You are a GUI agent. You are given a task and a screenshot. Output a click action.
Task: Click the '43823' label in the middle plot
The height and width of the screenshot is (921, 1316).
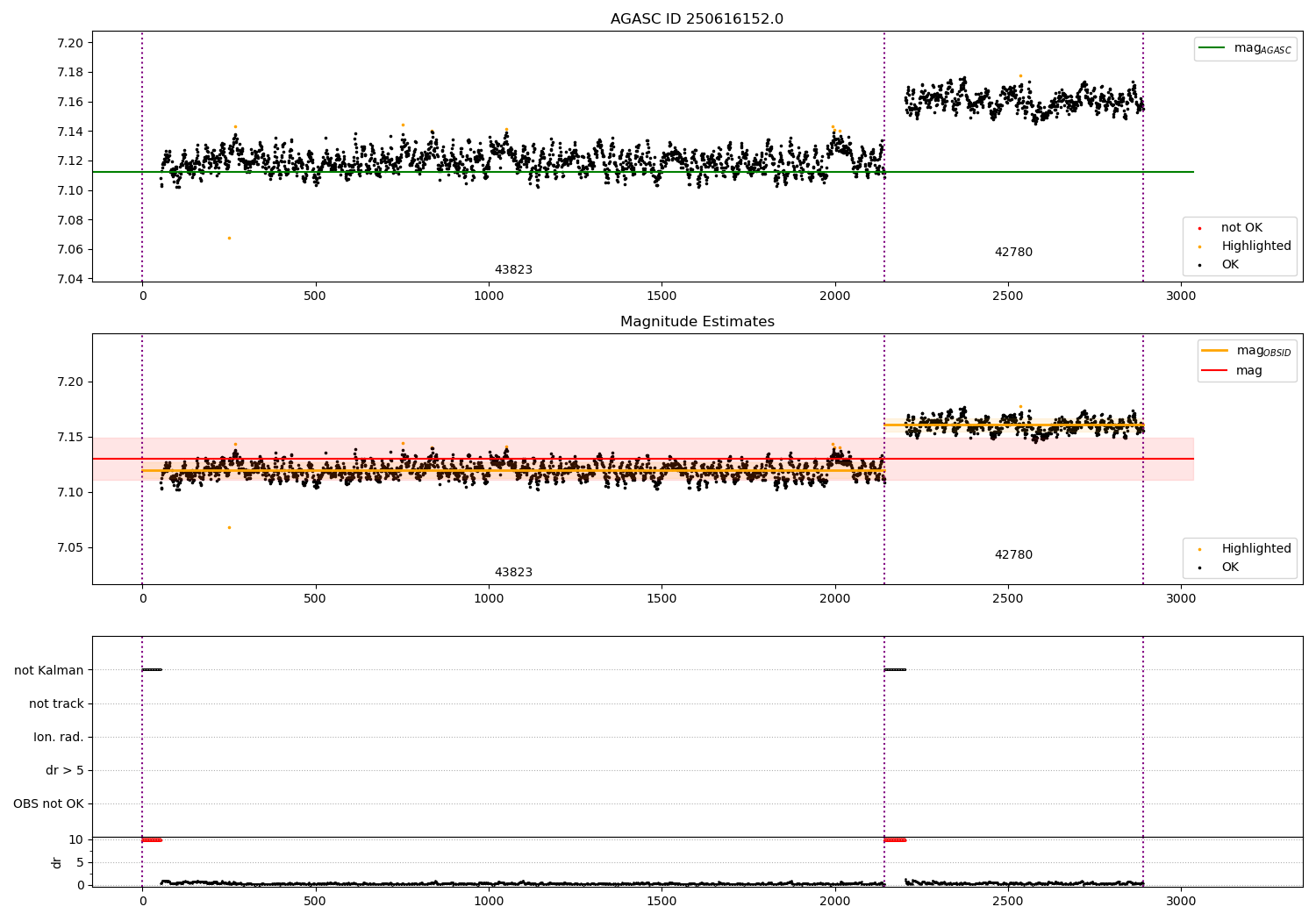513,573
